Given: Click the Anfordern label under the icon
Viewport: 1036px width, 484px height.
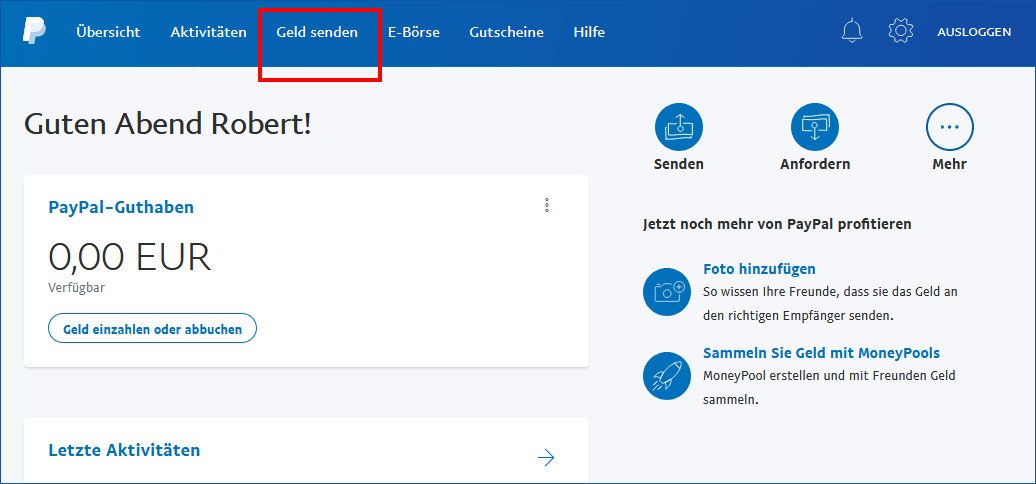Looking at the screenshot, I should coord(815,164).
